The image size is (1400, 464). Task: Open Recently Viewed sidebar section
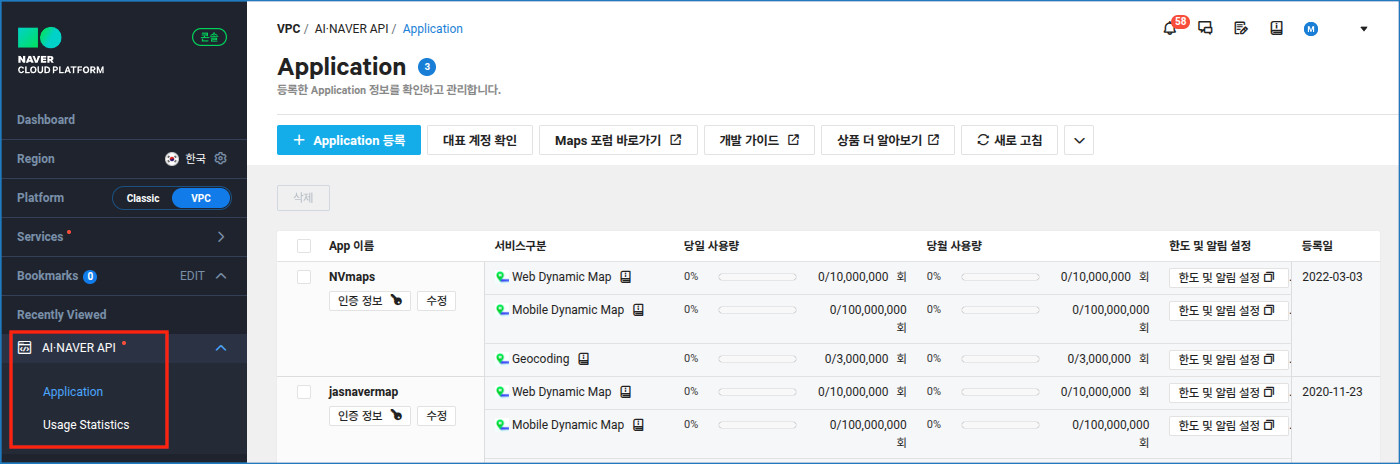pyautogui.click(x=62, y=314)
